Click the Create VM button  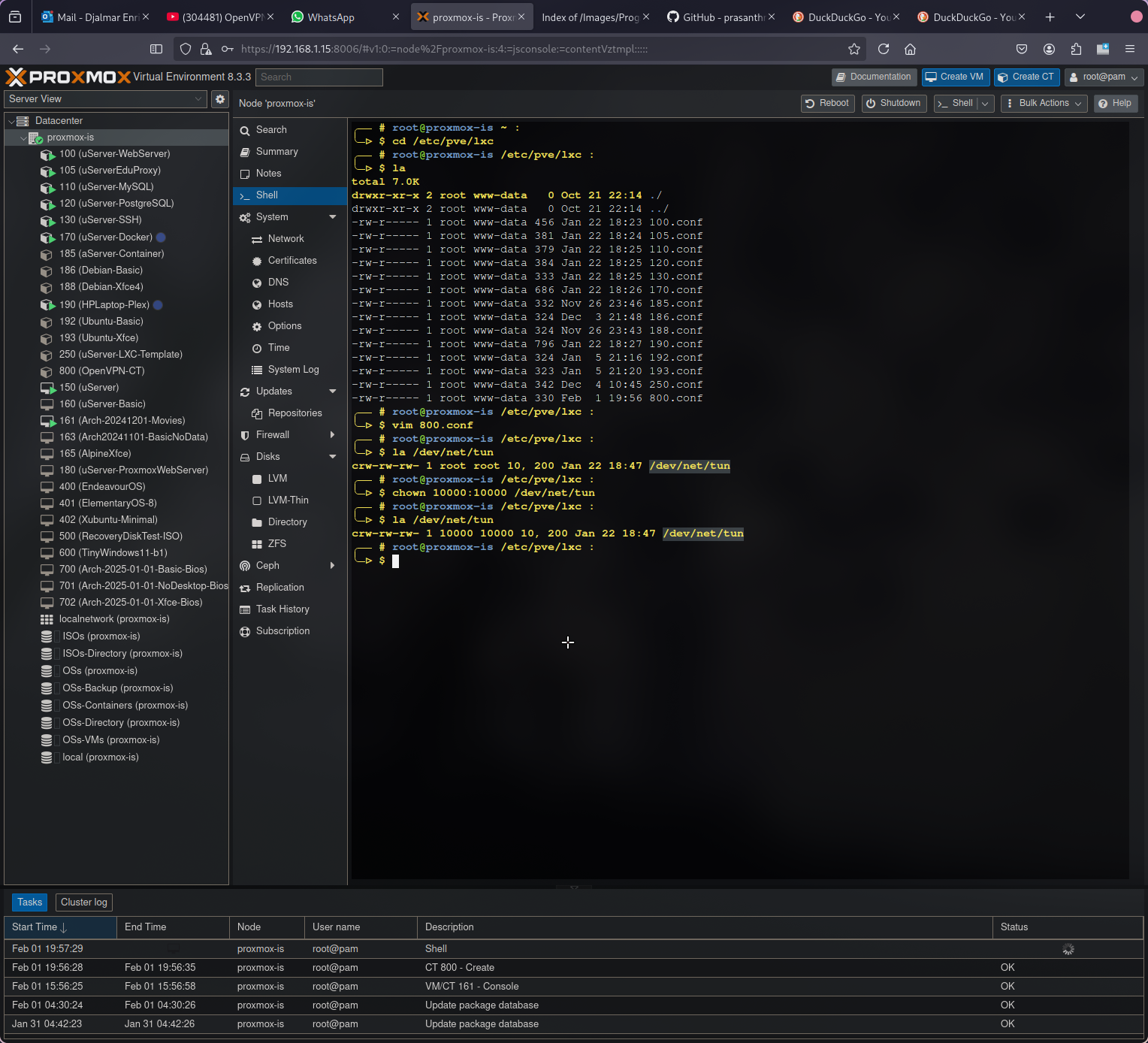pos(954,77)
